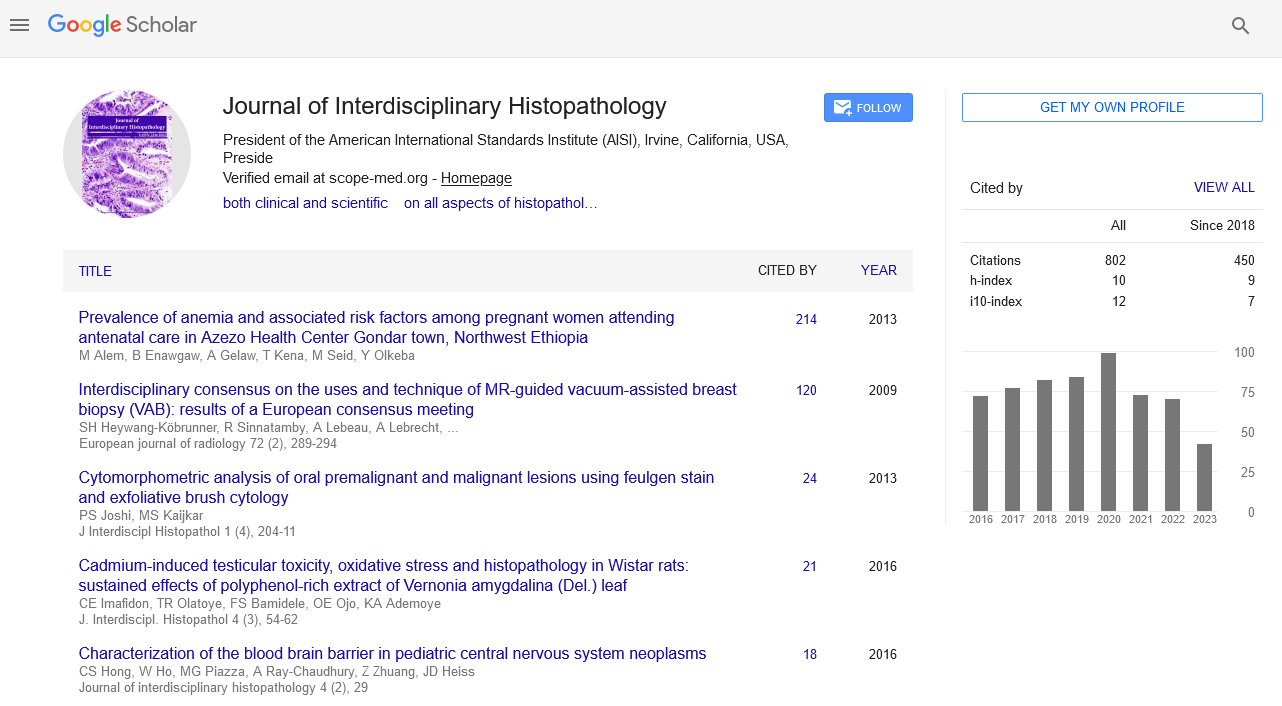Click the 'both clinical and scientific' tag
Screen dimensions: 1282x706
305,203
